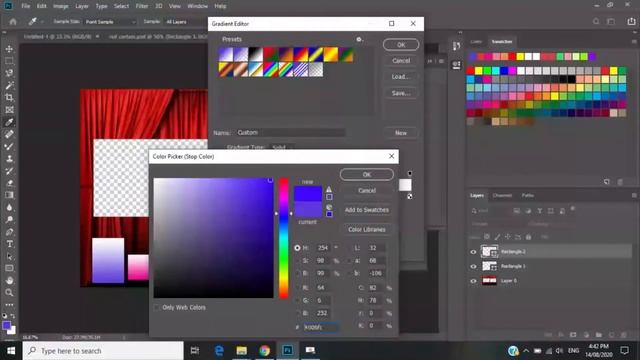Open the Layer menu
The image size is (640, 360).
[82, 6]
